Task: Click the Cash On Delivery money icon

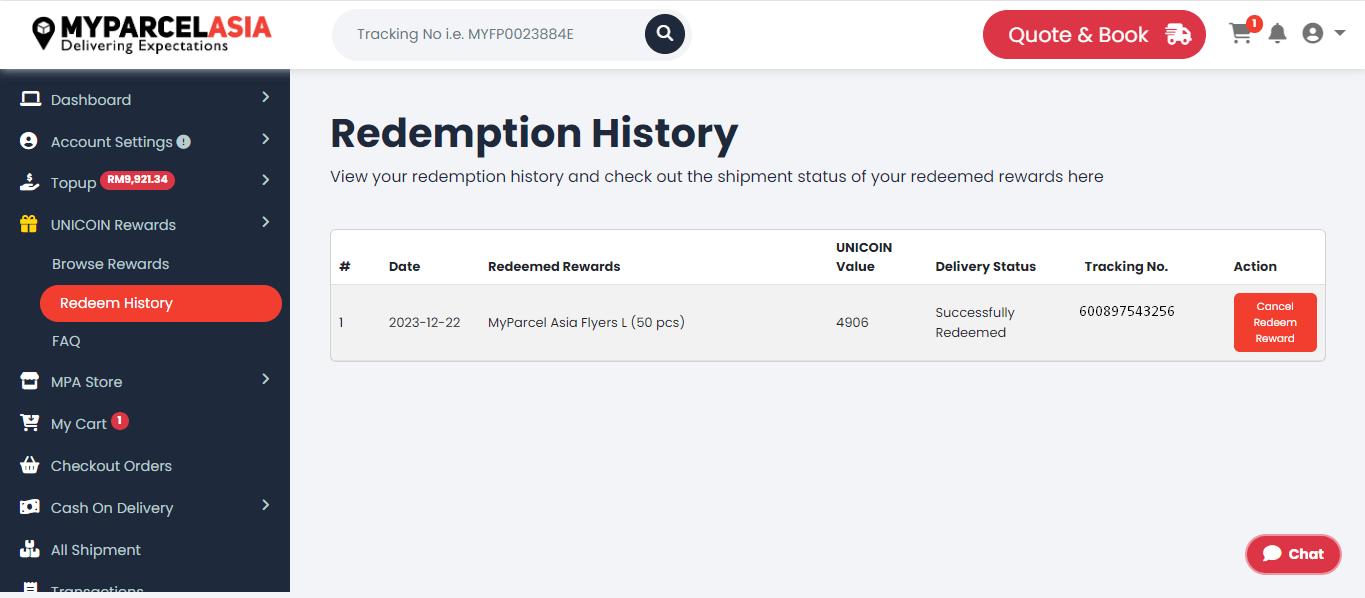Action: (x=30, y=507)
